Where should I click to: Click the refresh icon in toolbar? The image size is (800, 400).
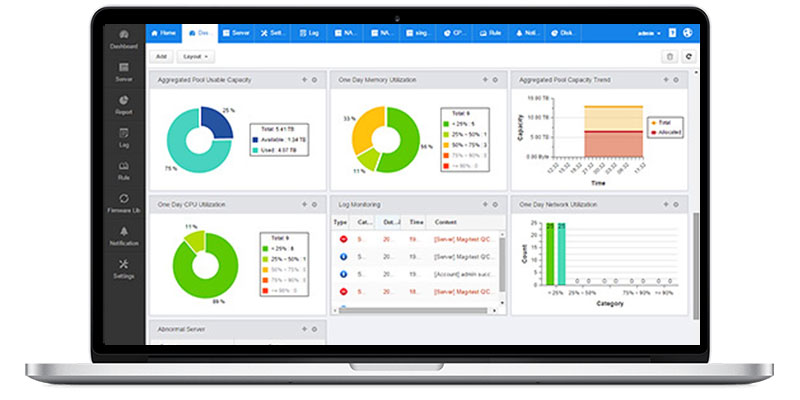(689, 57)
